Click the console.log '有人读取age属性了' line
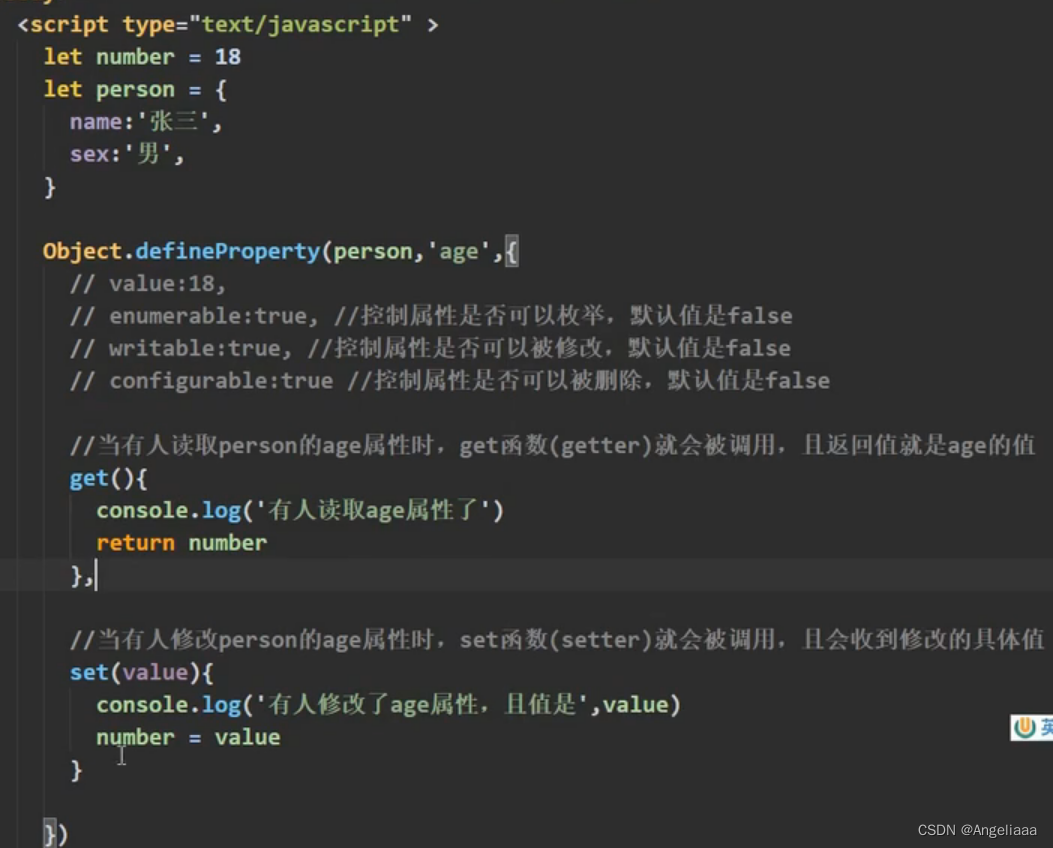1053x848 pixels. point(300,511)
